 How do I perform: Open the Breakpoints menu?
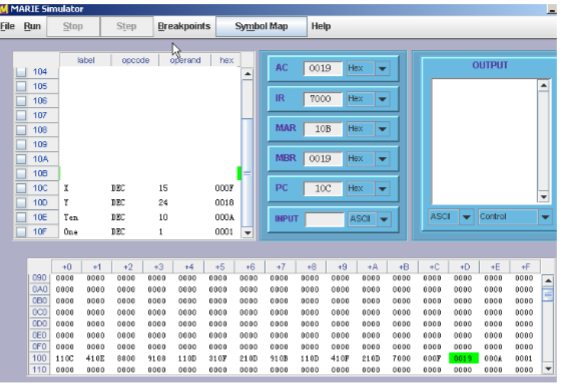click(184, 26)
